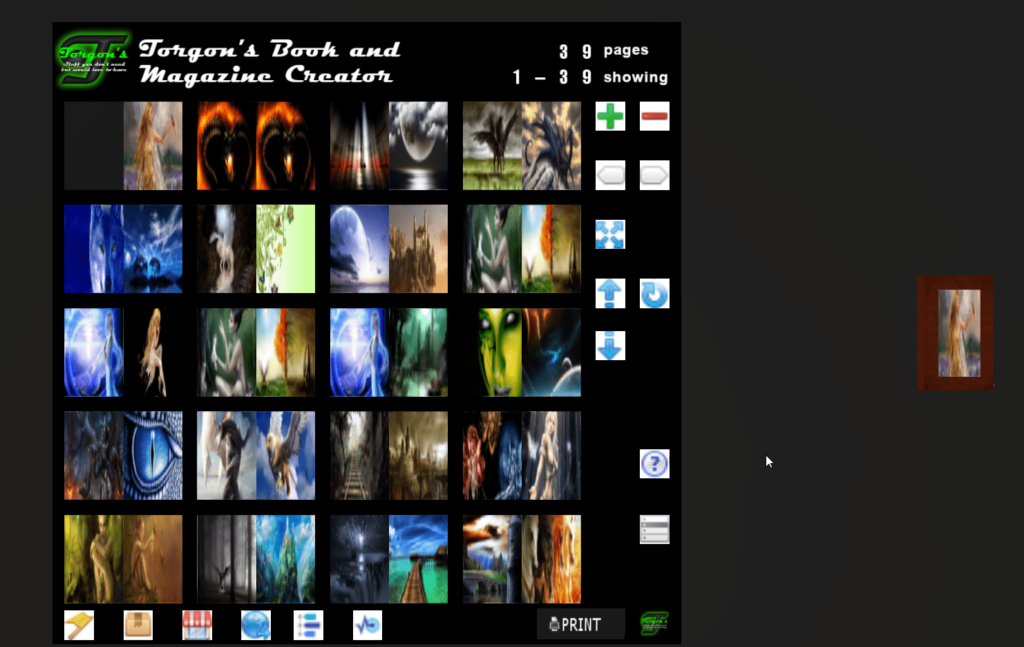Select the space scene with planet page
The width and height of the screenshot is (1024, 647).
pos(551,353)
